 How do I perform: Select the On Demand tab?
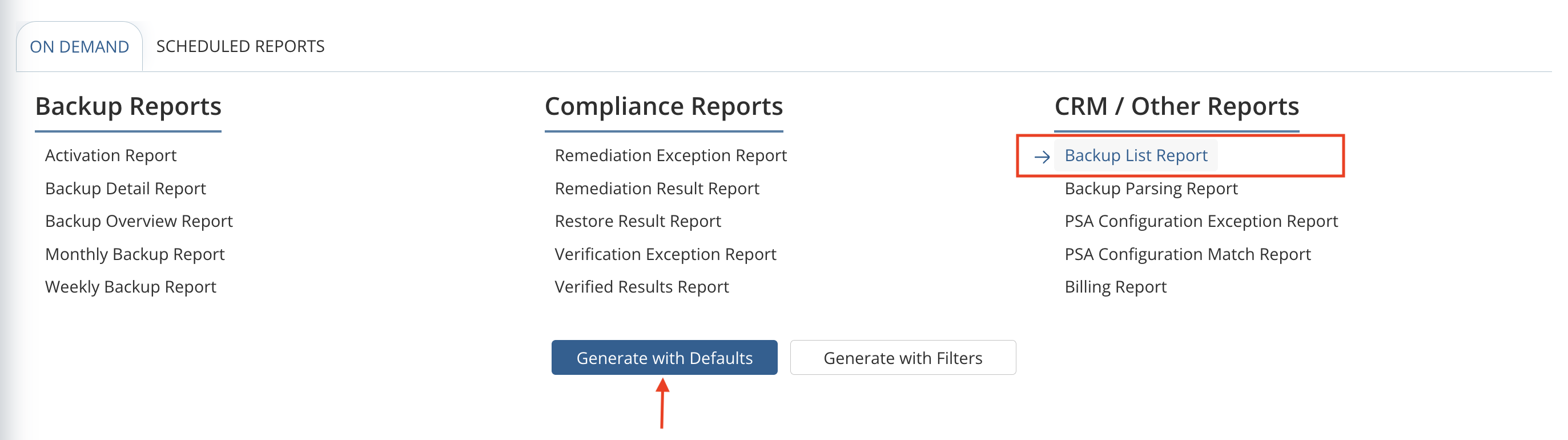click(x=79, y=47)
